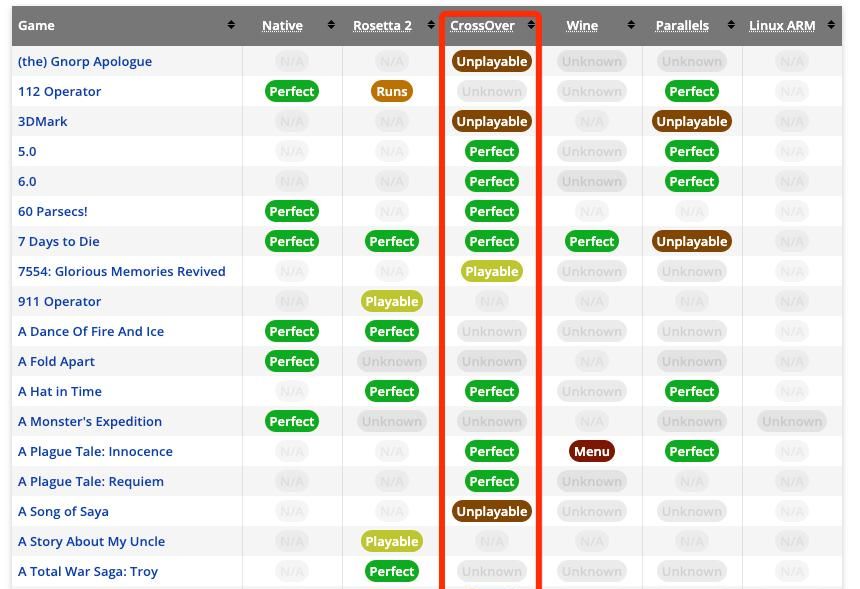
Task: Click sort arrows beside Native header
Action: (331, 25)
